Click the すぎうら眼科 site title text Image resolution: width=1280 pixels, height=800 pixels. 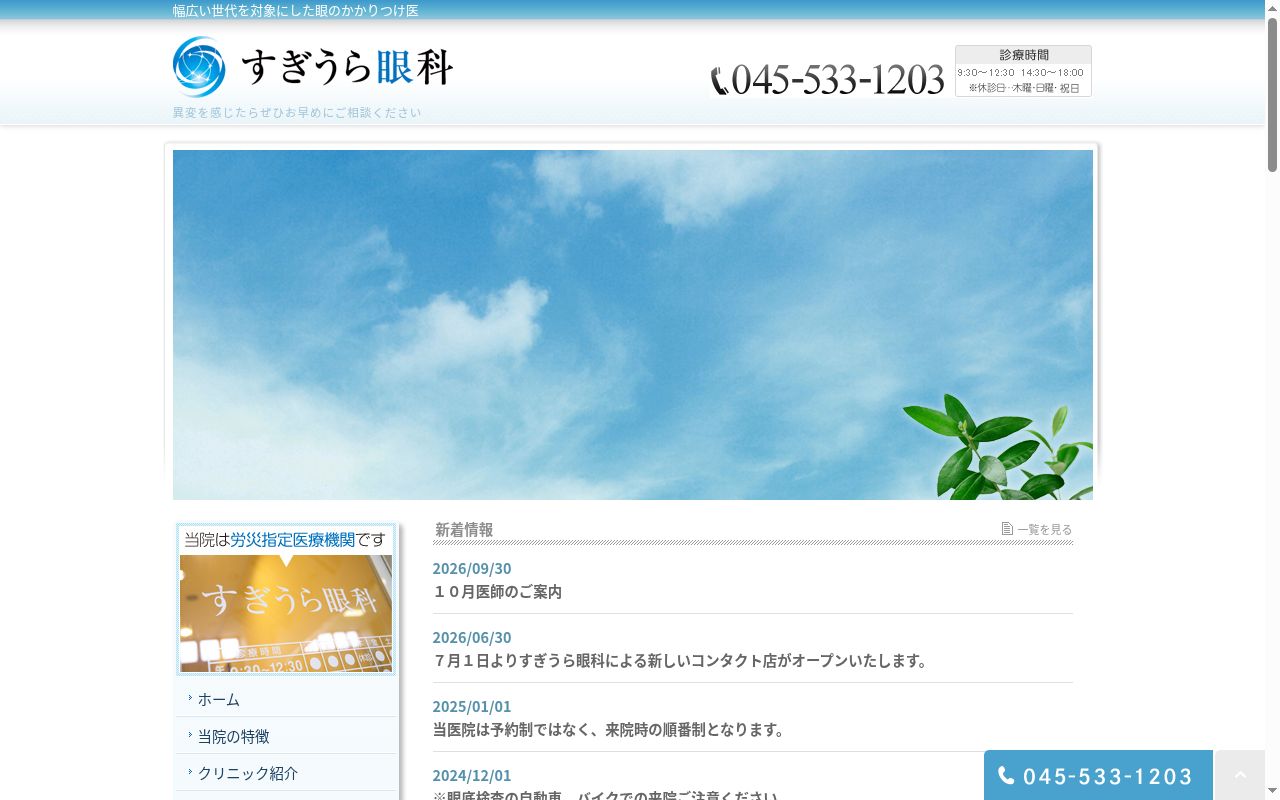tap(347, 67)
